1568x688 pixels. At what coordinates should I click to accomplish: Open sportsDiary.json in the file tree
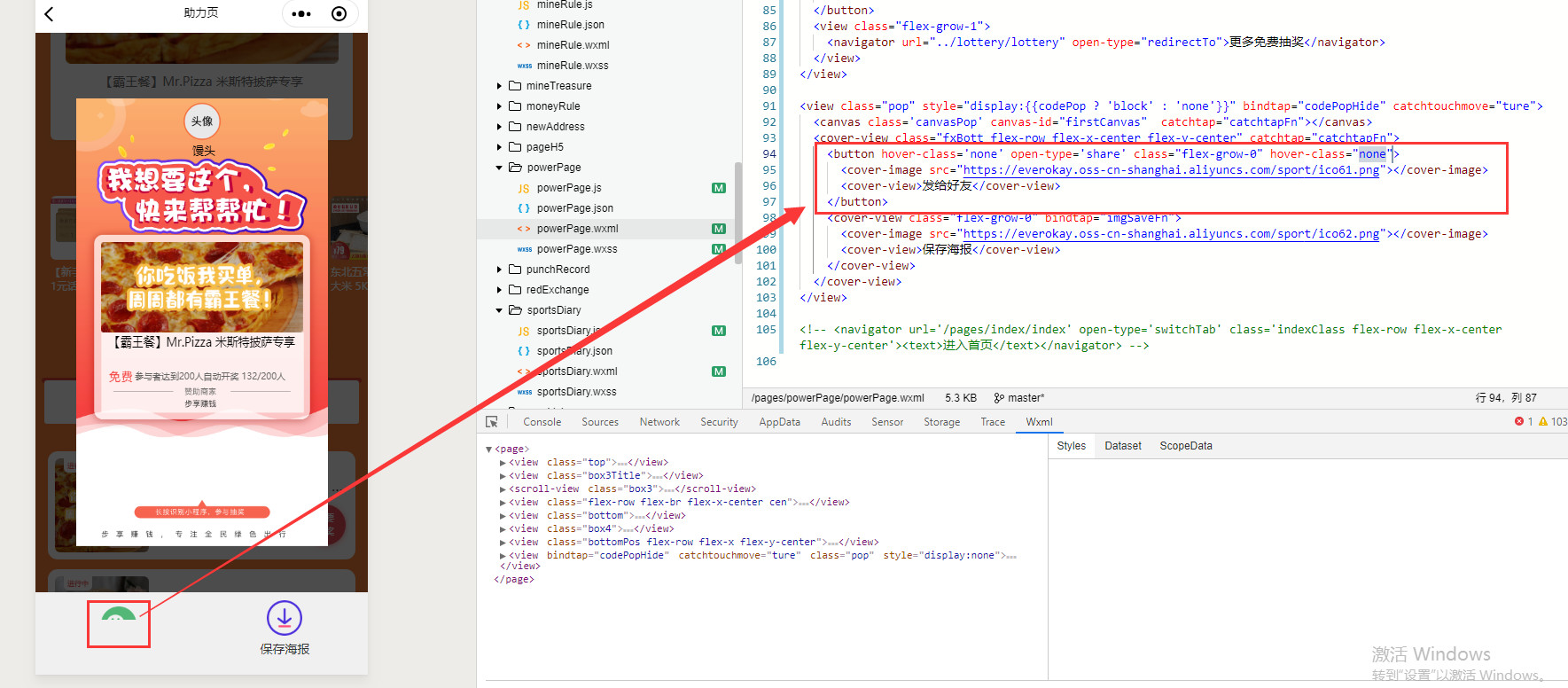[574, 351]
